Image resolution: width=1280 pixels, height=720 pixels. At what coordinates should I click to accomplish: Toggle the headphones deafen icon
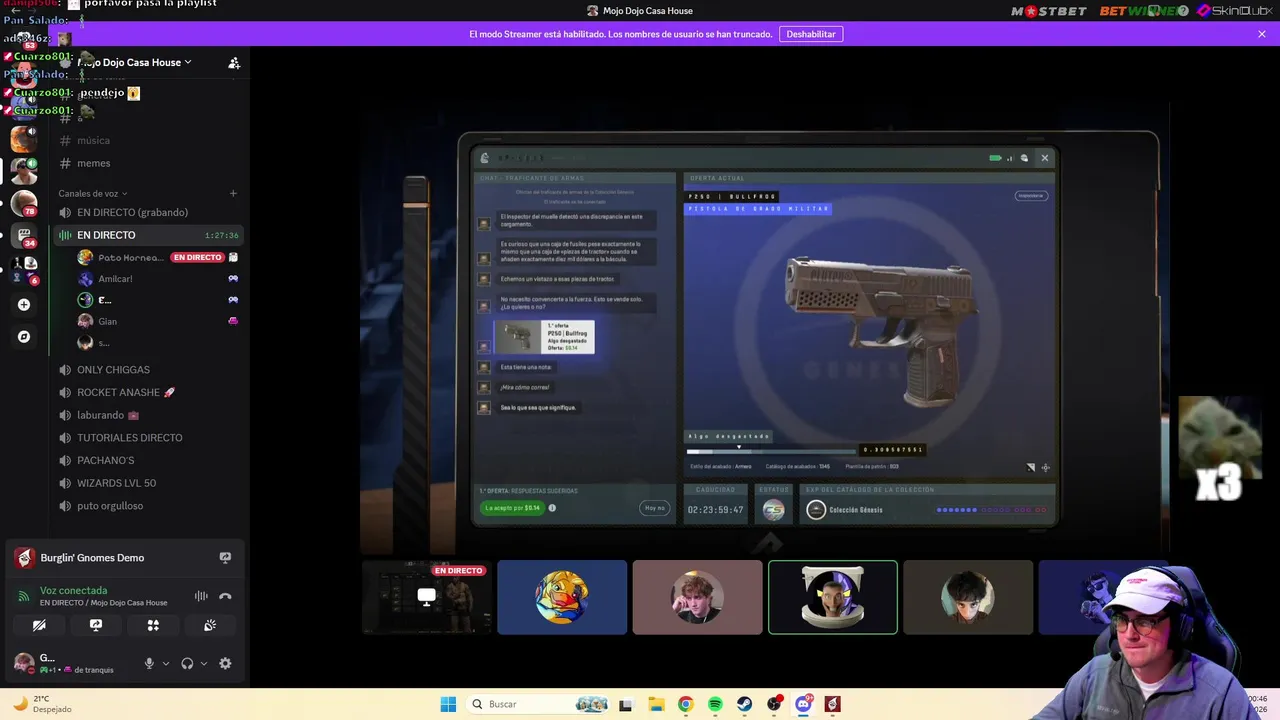click(x=187, y=663)
